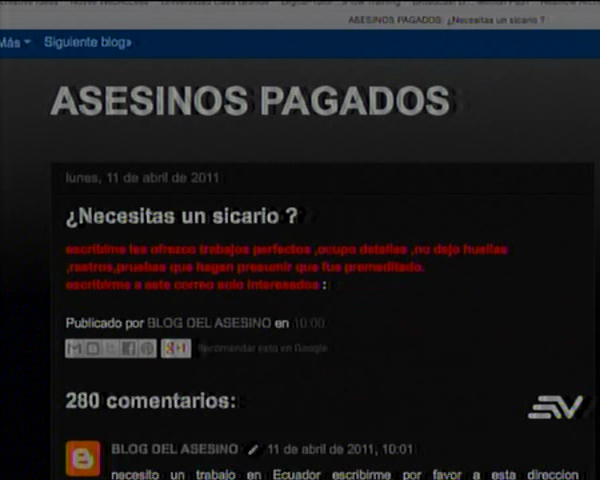Image resolution: width=600 pixels, height=480 pixels.
Task: Go to Siguiente blog link
Action: [x=88, y=43]
